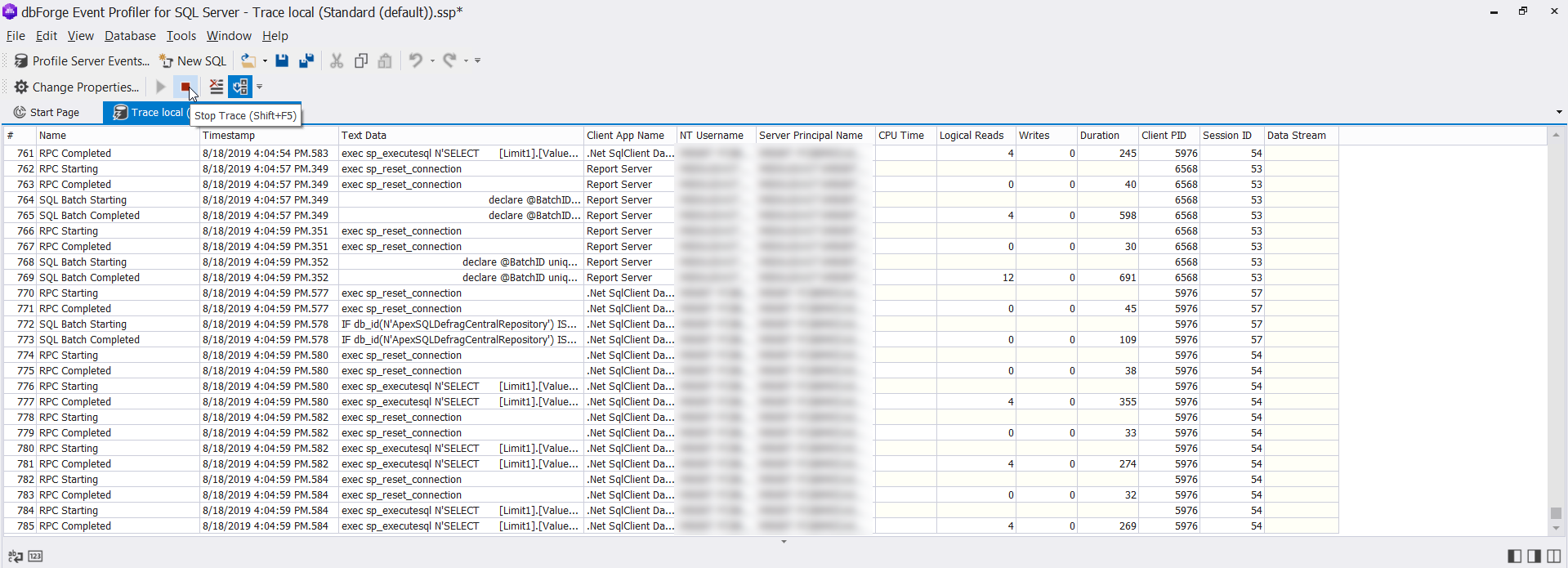Screen dimensions: 1568x568
Task: Click the New SQL button label
Action: [x=202, y=61]
